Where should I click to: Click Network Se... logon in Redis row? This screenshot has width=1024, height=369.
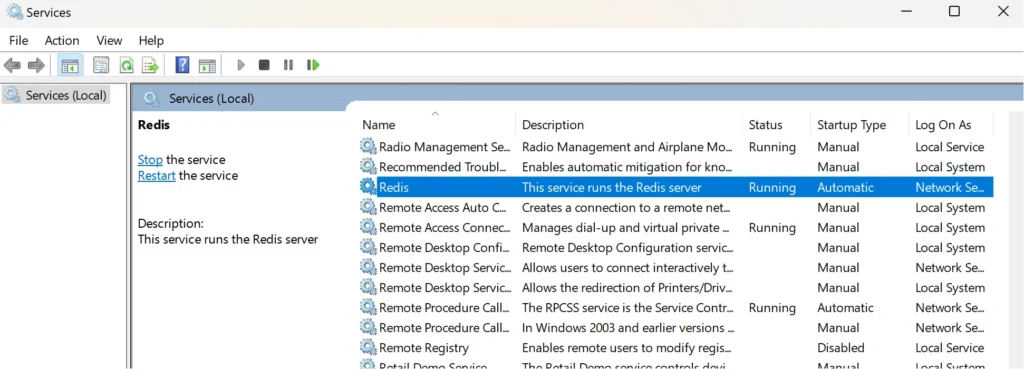(950, 187)
